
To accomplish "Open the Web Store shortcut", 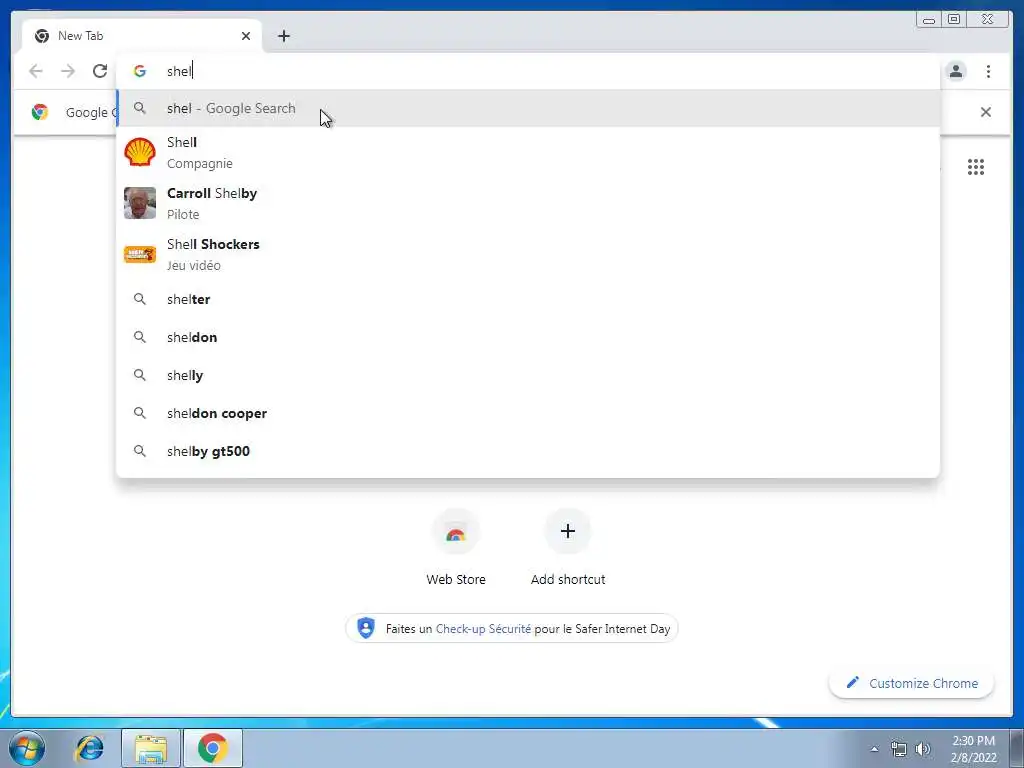I will [x=456, y=547].
